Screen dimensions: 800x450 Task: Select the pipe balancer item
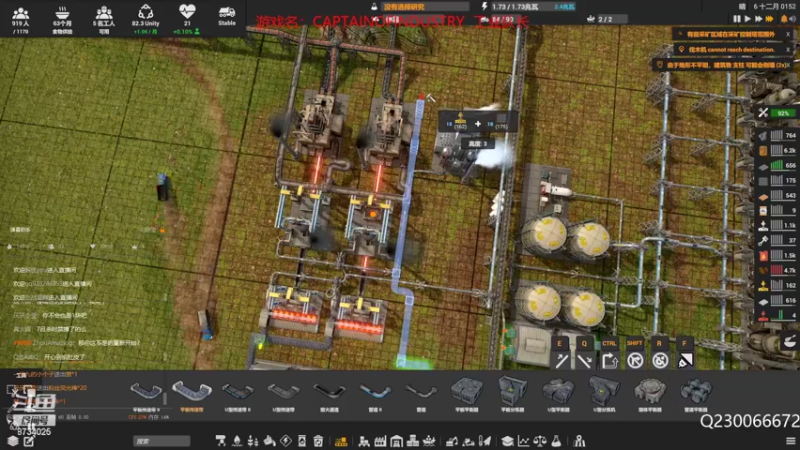pos(696,395)
